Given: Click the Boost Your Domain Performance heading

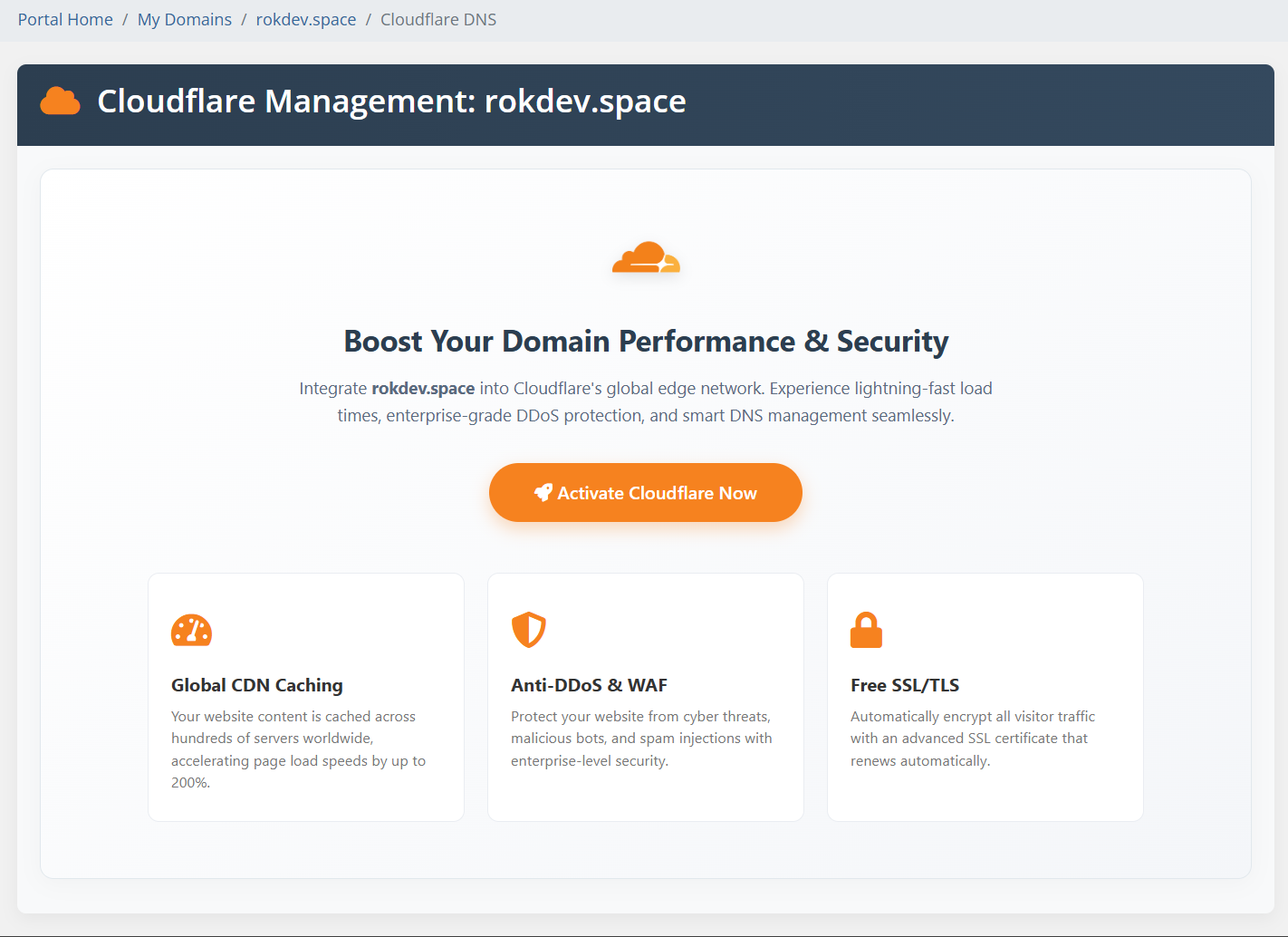Looking at the screenshot, I should click(645, 342).
